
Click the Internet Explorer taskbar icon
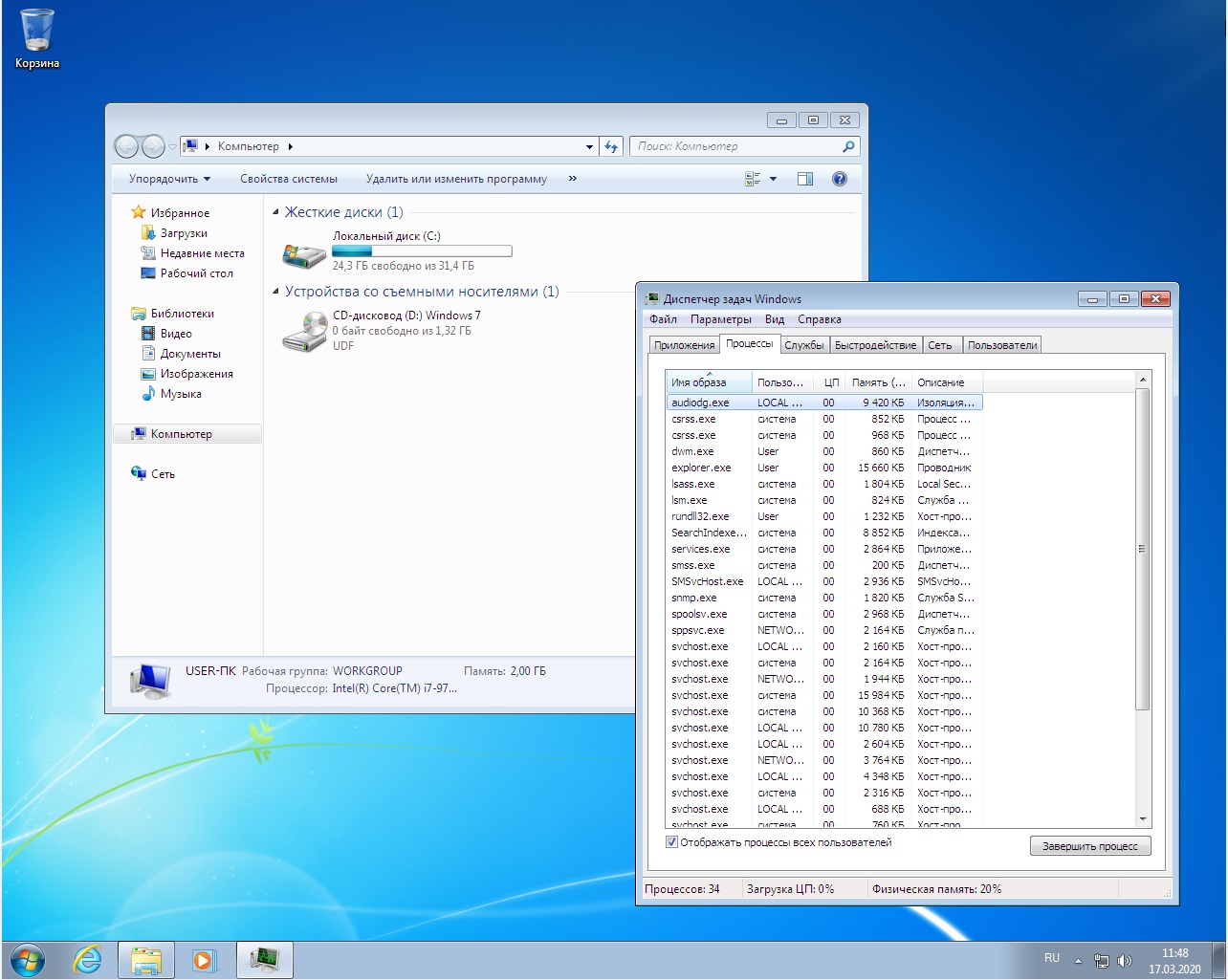(88, 959)
